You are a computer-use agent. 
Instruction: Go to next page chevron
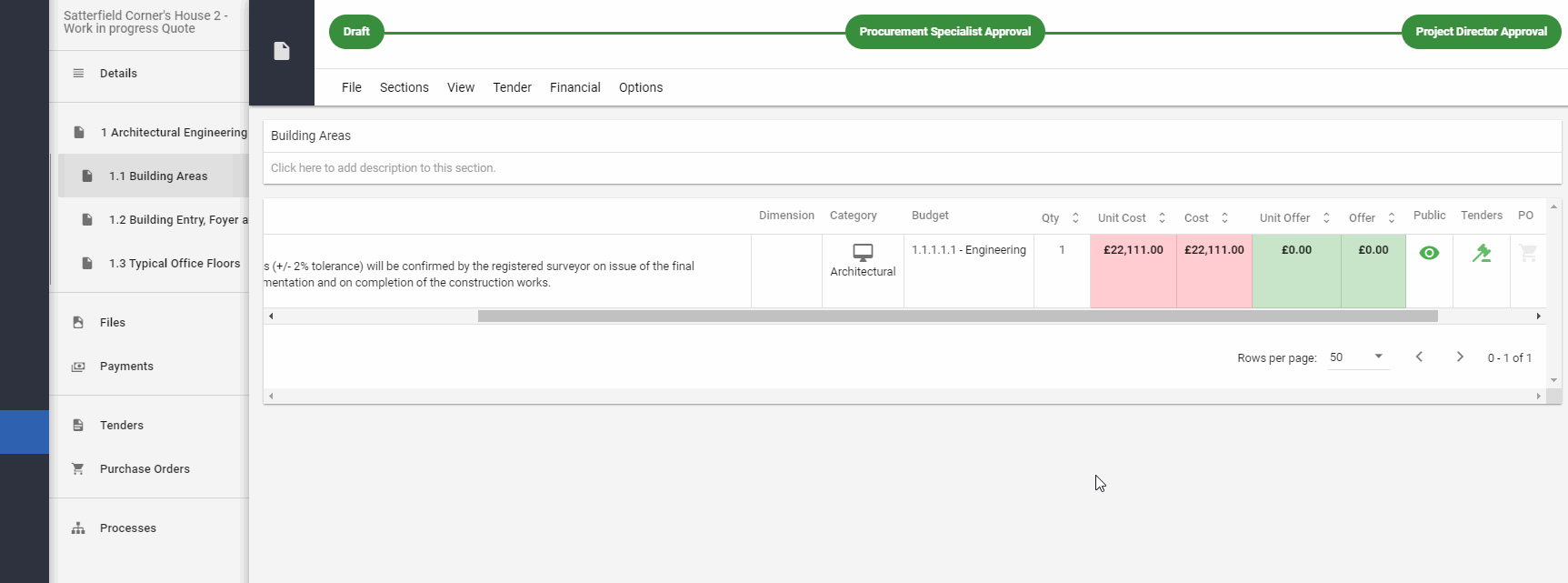(x=1460, y=357)
